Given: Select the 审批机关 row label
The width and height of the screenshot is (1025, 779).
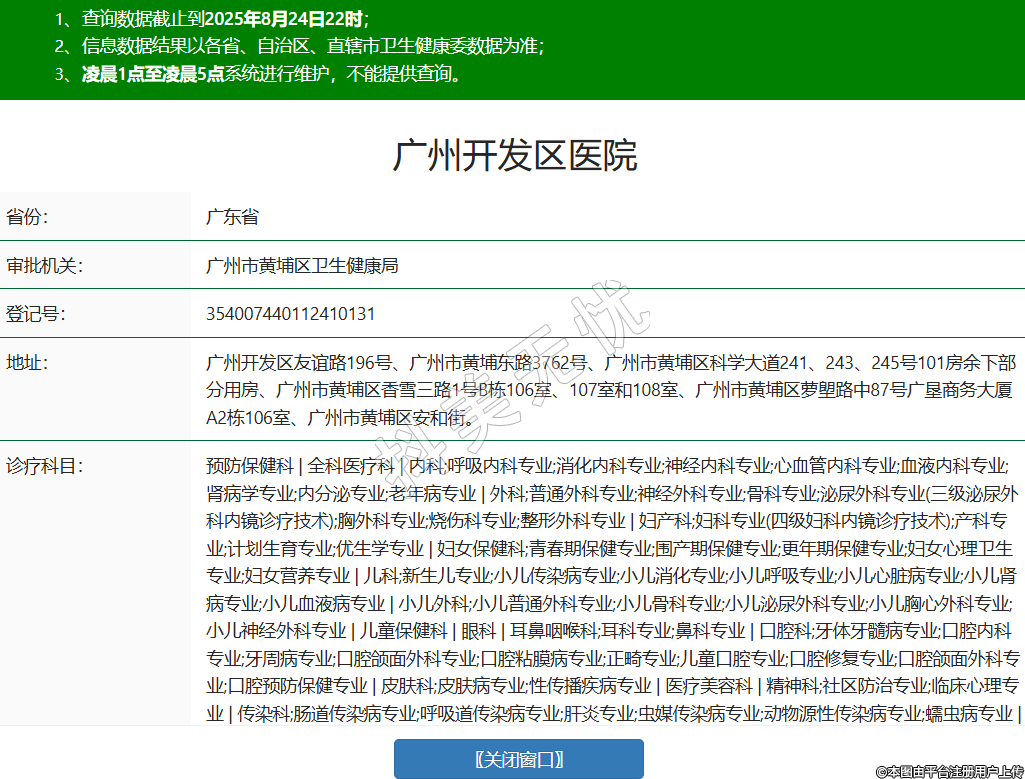Looking at the screenshot, I should pyautogui.click(x=44, y=265).
